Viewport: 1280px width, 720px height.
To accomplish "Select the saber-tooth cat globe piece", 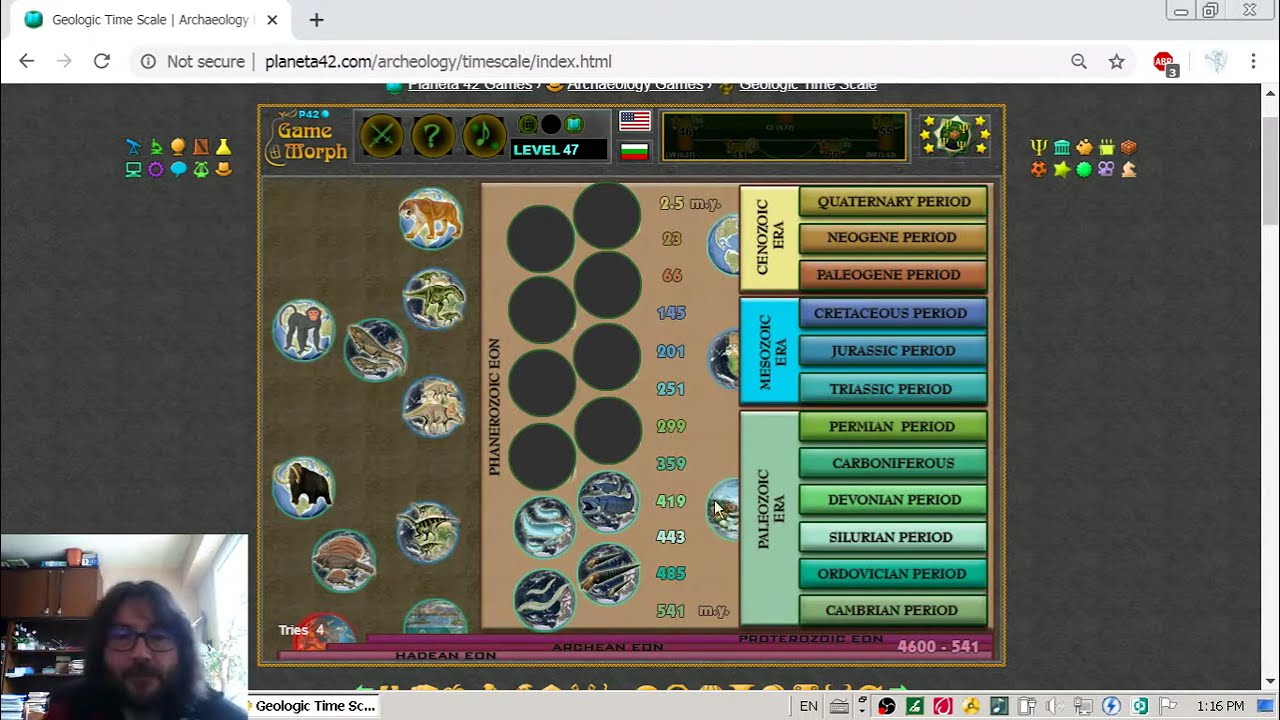I will point(430,218).
